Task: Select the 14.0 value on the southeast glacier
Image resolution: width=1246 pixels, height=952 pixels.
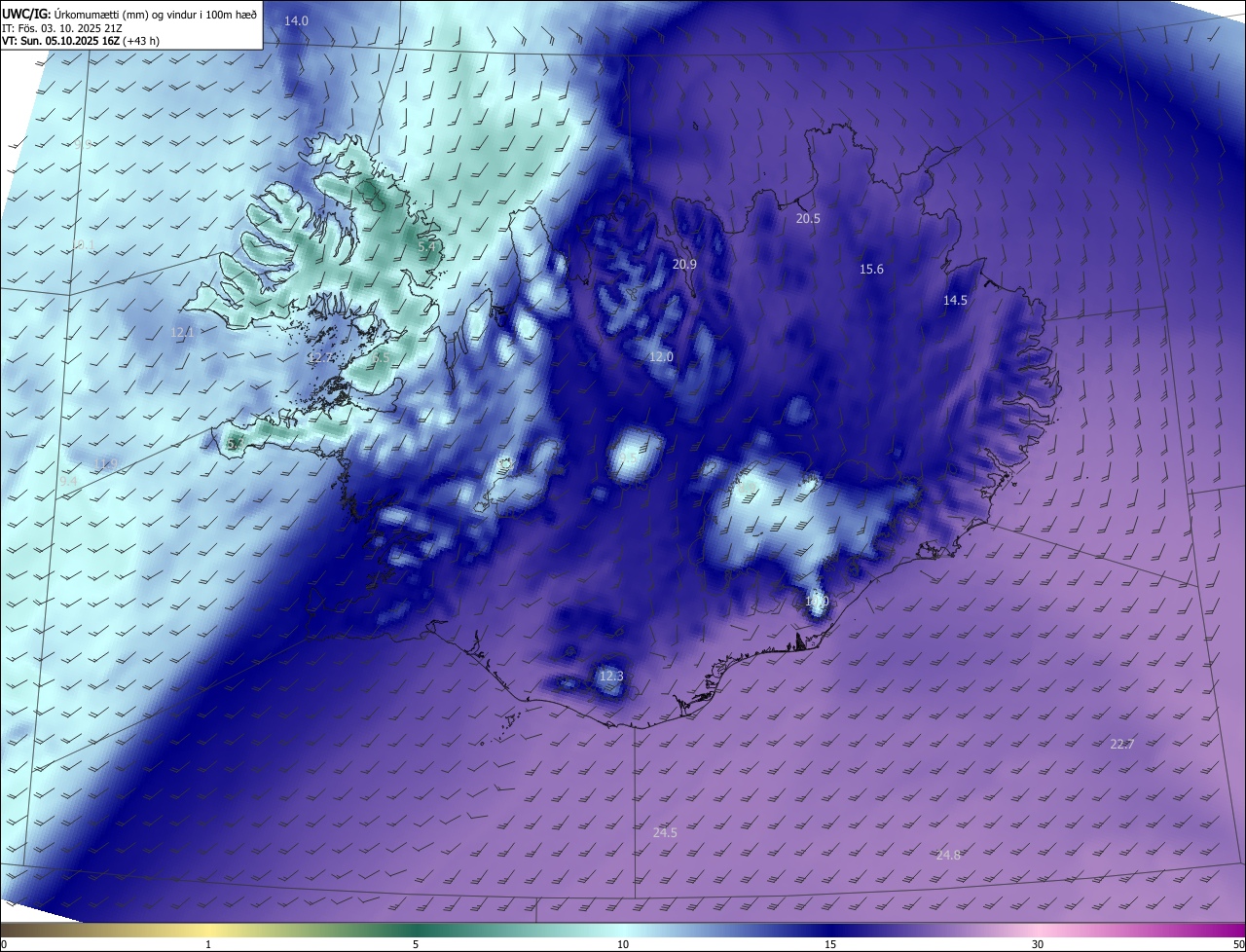Action: [817, 602]
